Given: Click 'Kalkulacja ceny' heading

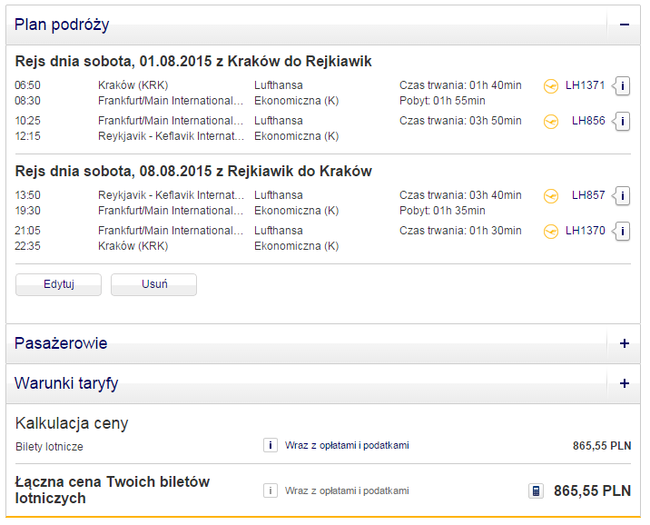Looking at the screenshot, I should pyautogui.click(x=72, y=423).
